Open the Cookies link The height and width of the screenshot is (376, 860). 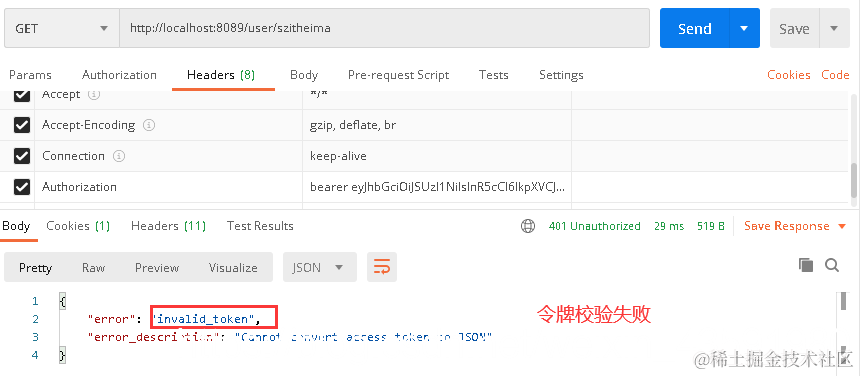click(x=789, y=75)
